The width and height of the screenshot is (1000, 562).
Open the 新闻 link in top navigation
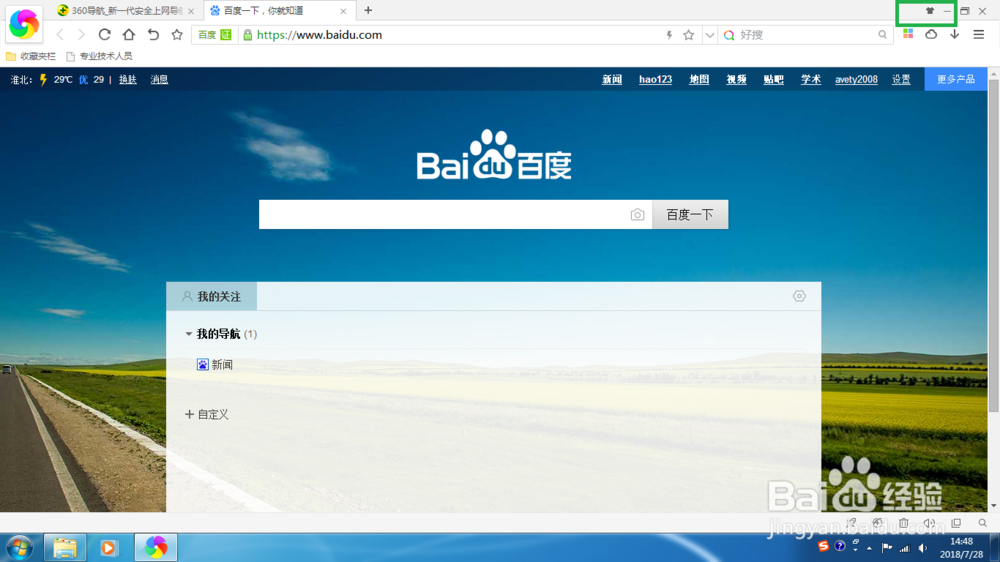[612, 80]
